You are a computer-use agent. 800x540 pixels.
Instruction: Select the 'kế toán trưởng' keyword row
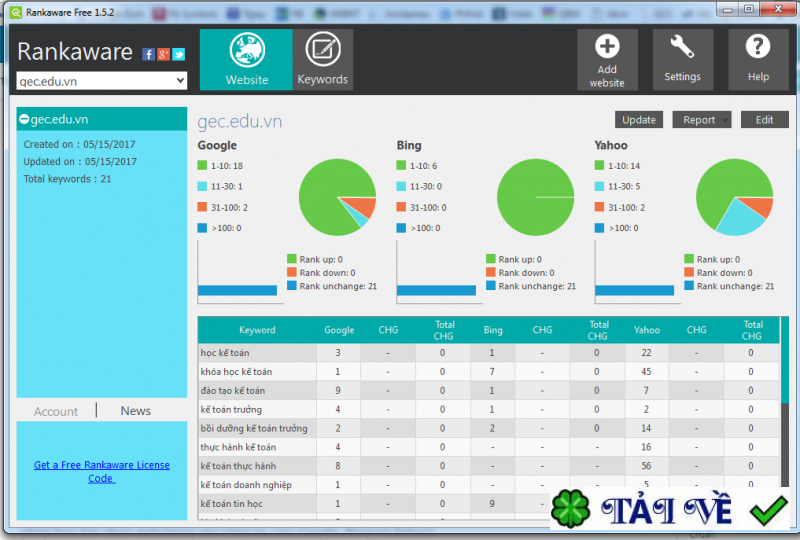tap(489, 409)
